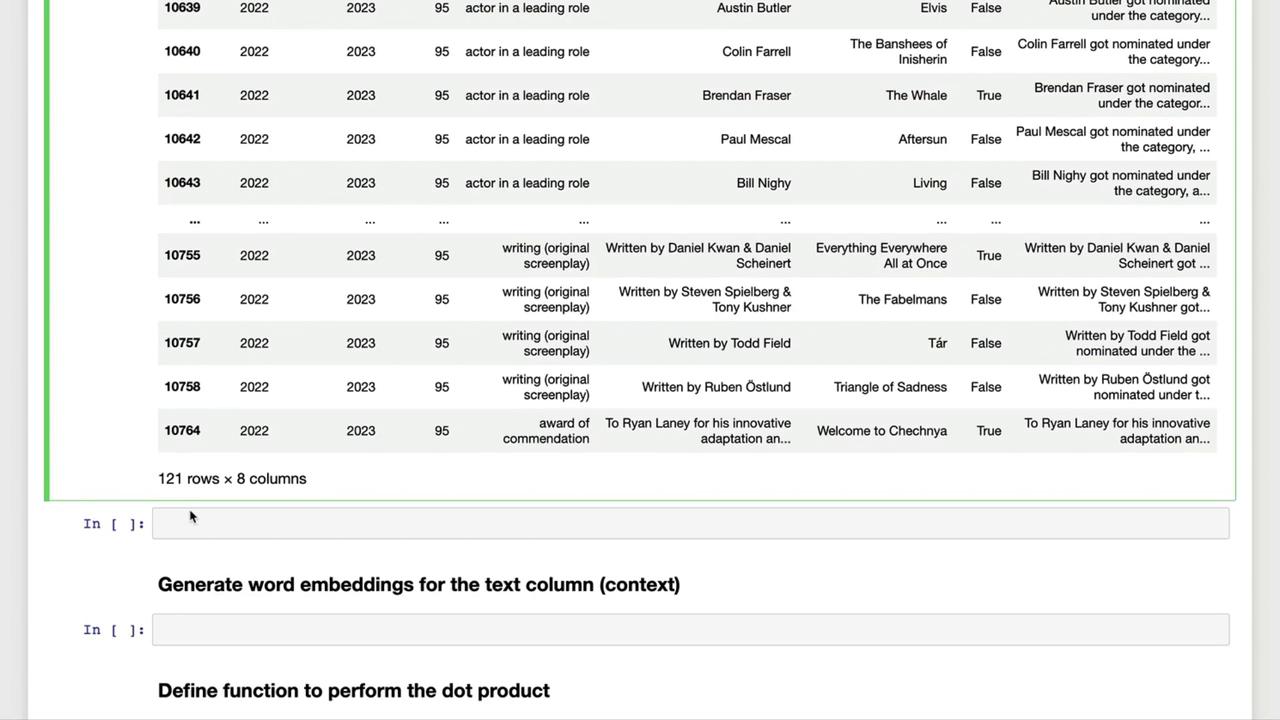Select "The Fabelmans" film cell
The image size is (1280, 720).
(x=902, y=299)
